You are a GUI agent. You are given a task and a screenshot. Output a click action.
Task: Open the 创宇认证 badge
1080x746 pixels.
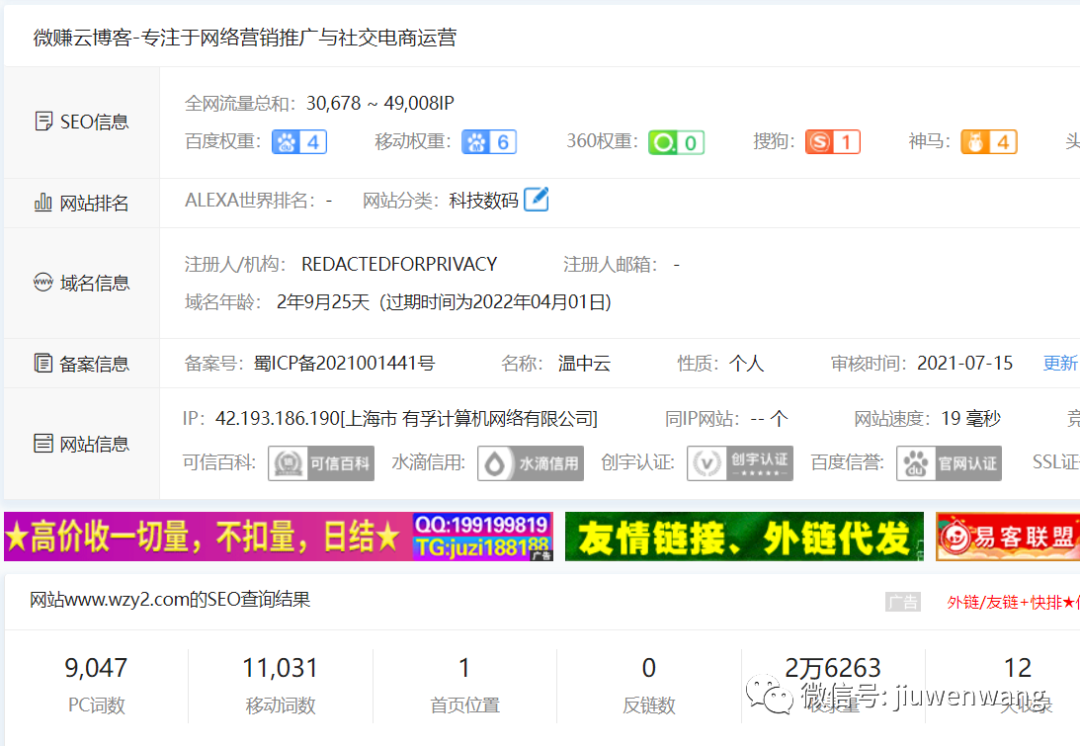[x=740, y=463]
